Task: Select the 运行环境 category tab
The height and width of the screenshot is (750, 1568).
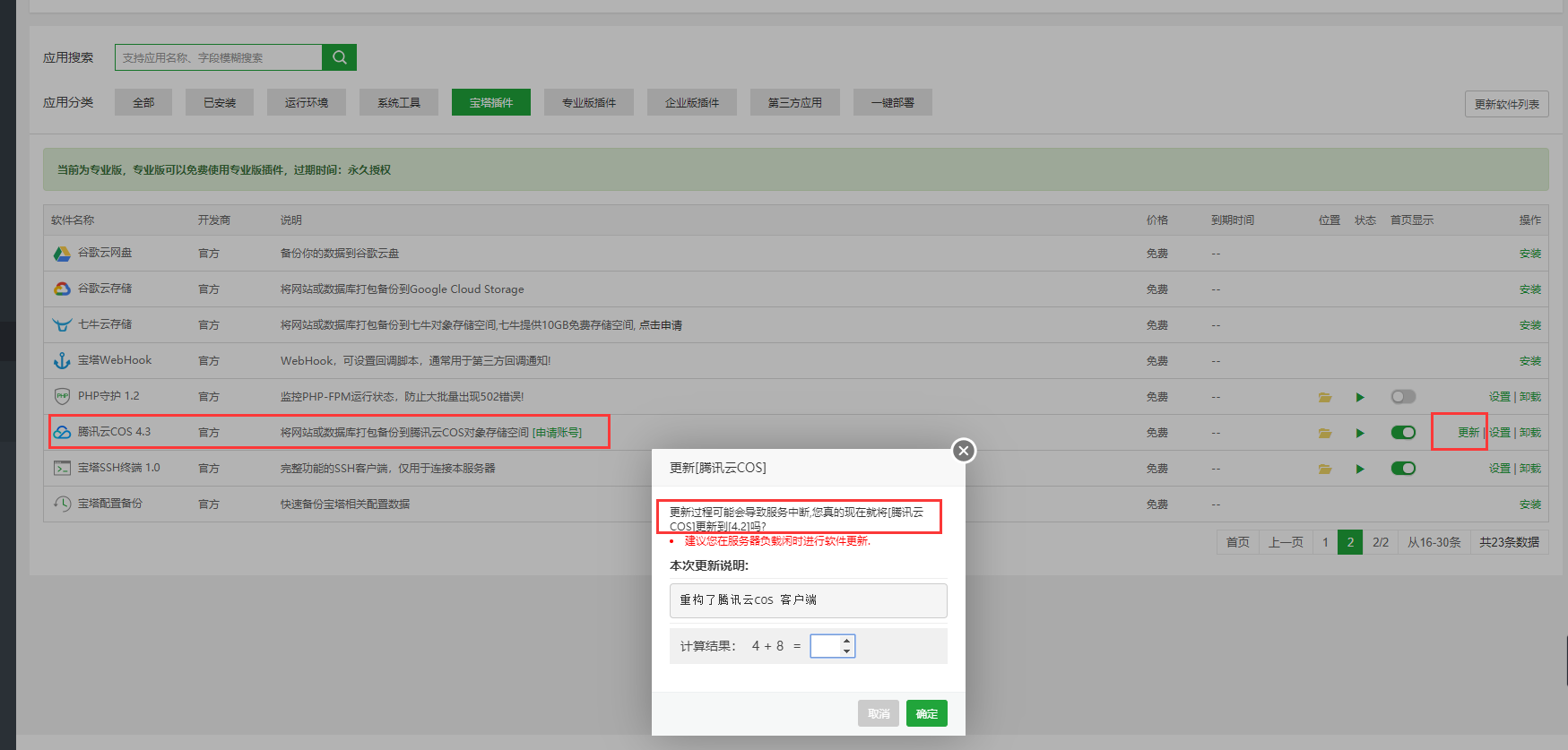Action: point(307,102)
